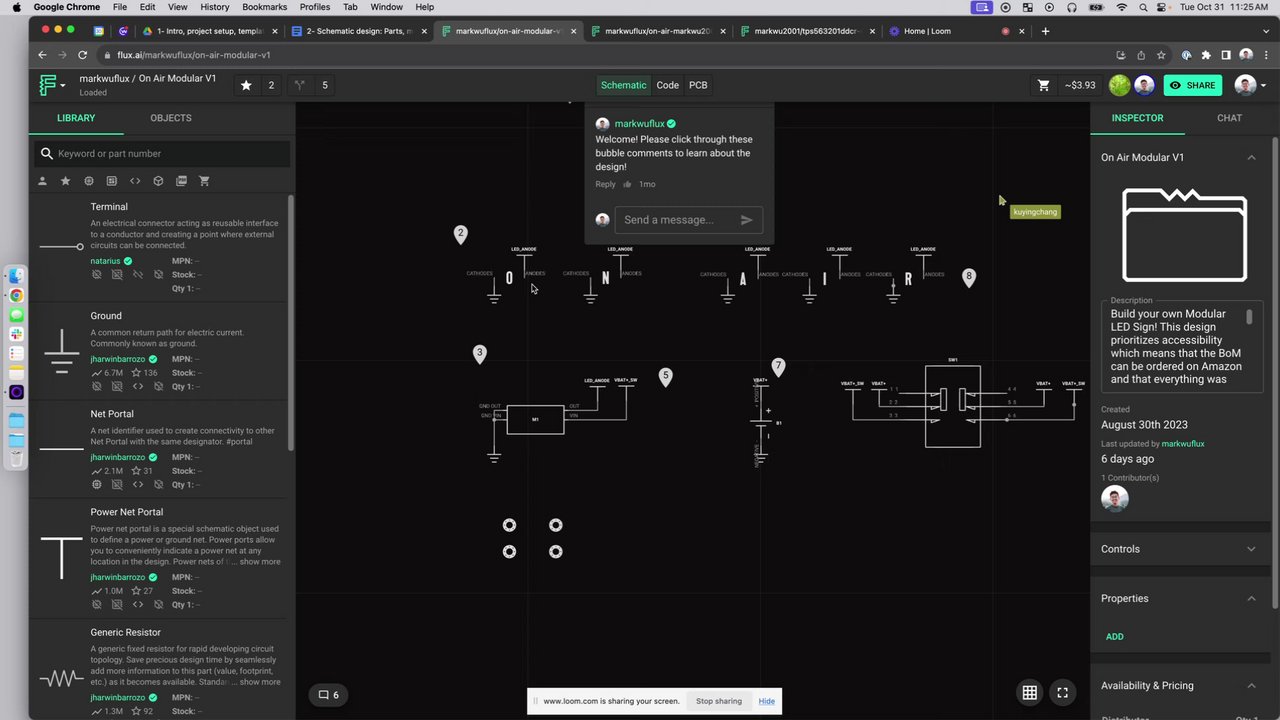Collapse the On Air Modular V1 section
The image size is (1280, 720).
pyautogui.click(x=1251, y=157)
